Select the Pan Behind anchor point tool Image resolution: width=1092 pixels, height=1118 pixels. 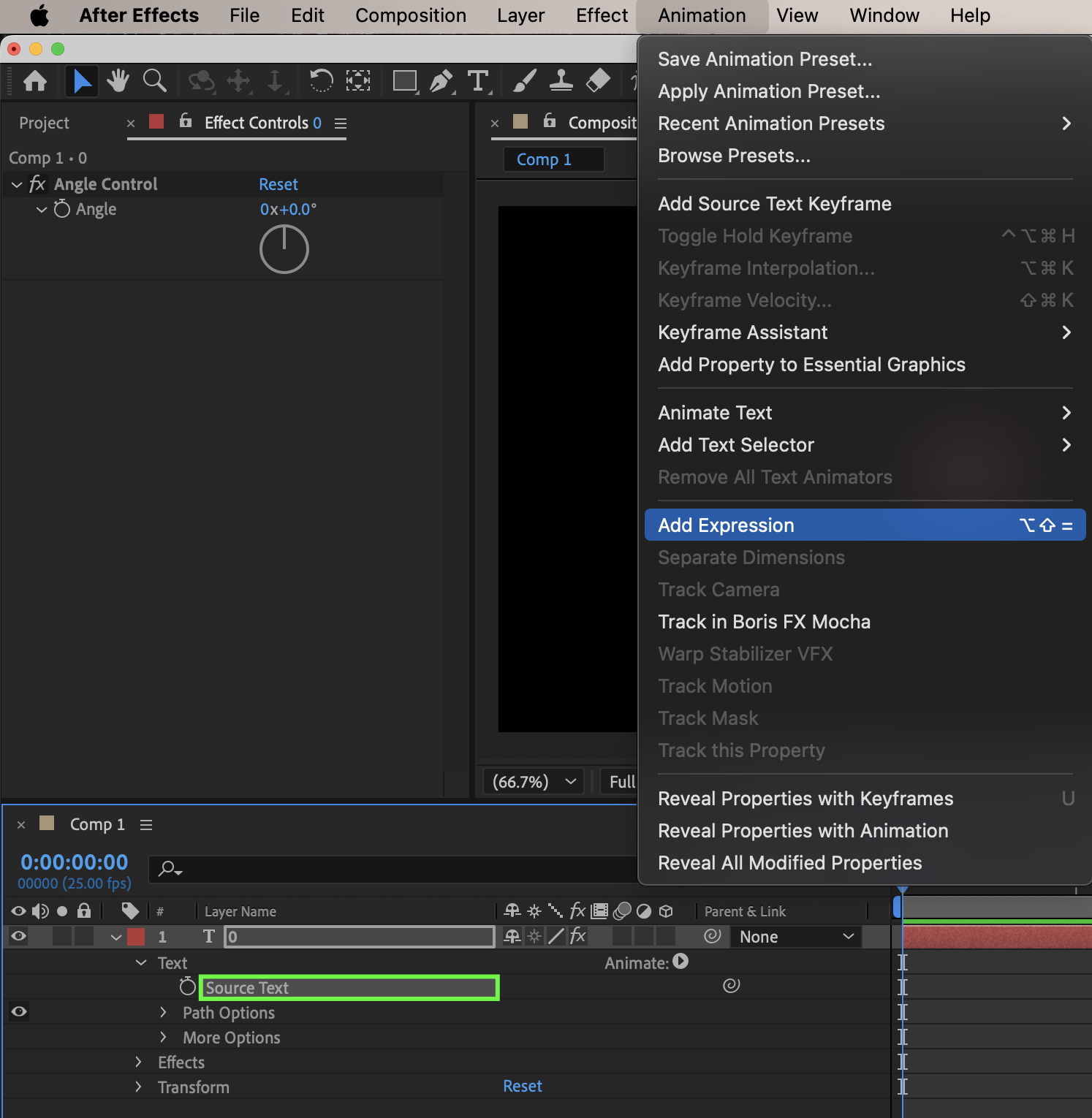pos(358,80)
